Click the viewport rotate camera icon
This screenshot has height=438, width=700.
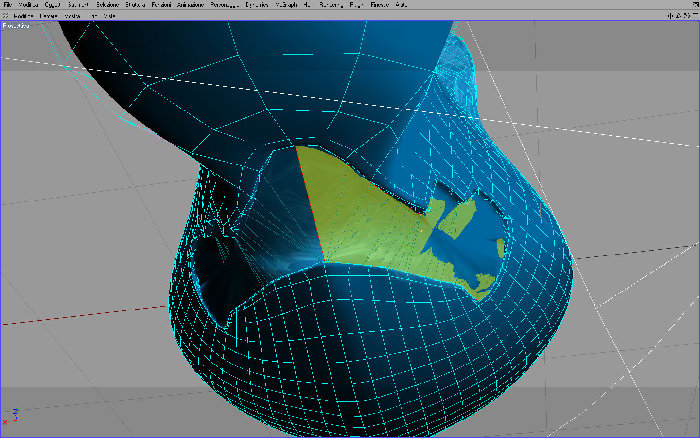point(686,16)
